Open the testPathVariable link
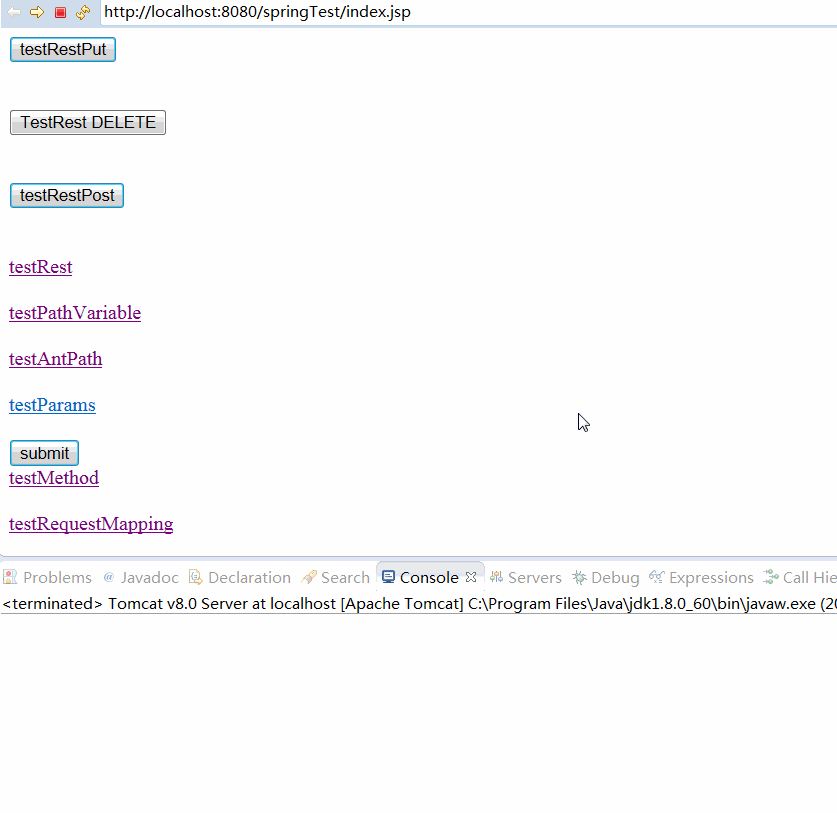The height and width of the screenshot is (813, 837). [75, 313]
